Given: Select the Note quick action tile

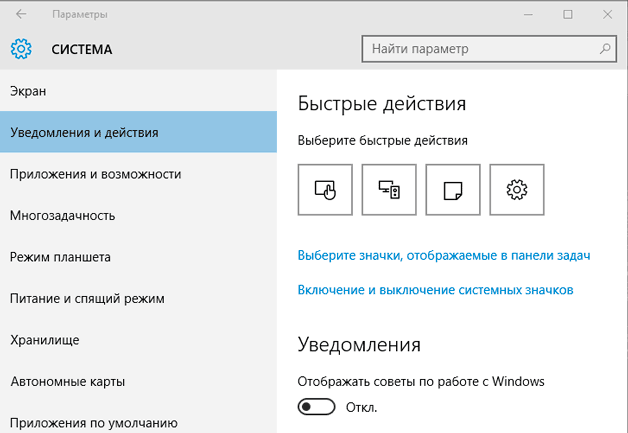Looking at the screenshot, I should click(x=453, y=189).
